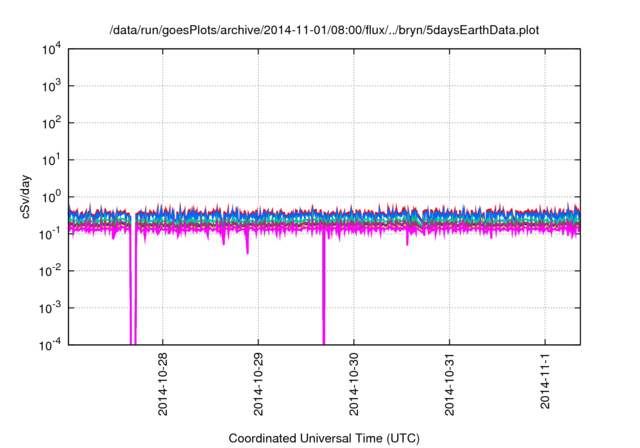Screen dimensions: 640x448
Task: Click the 10^4 y-axis tick label
Action: [52, 49]
